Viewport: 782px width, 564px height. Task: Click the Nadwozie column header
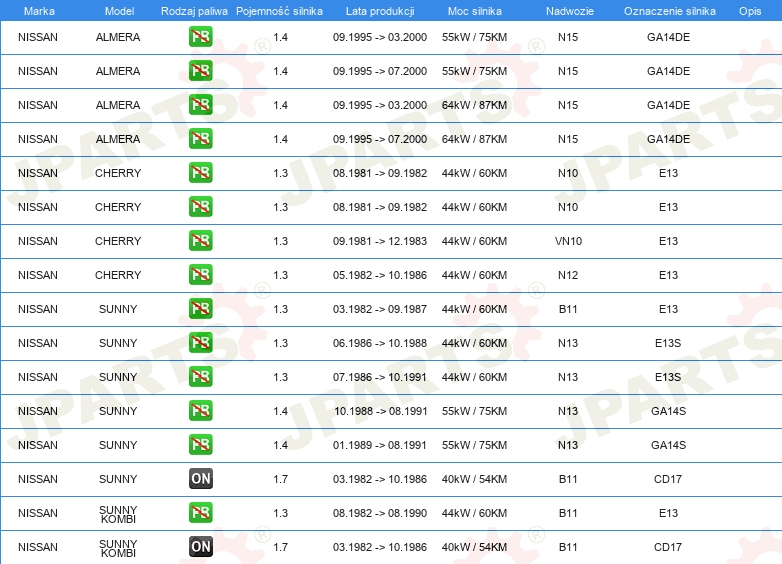point(570,11)
